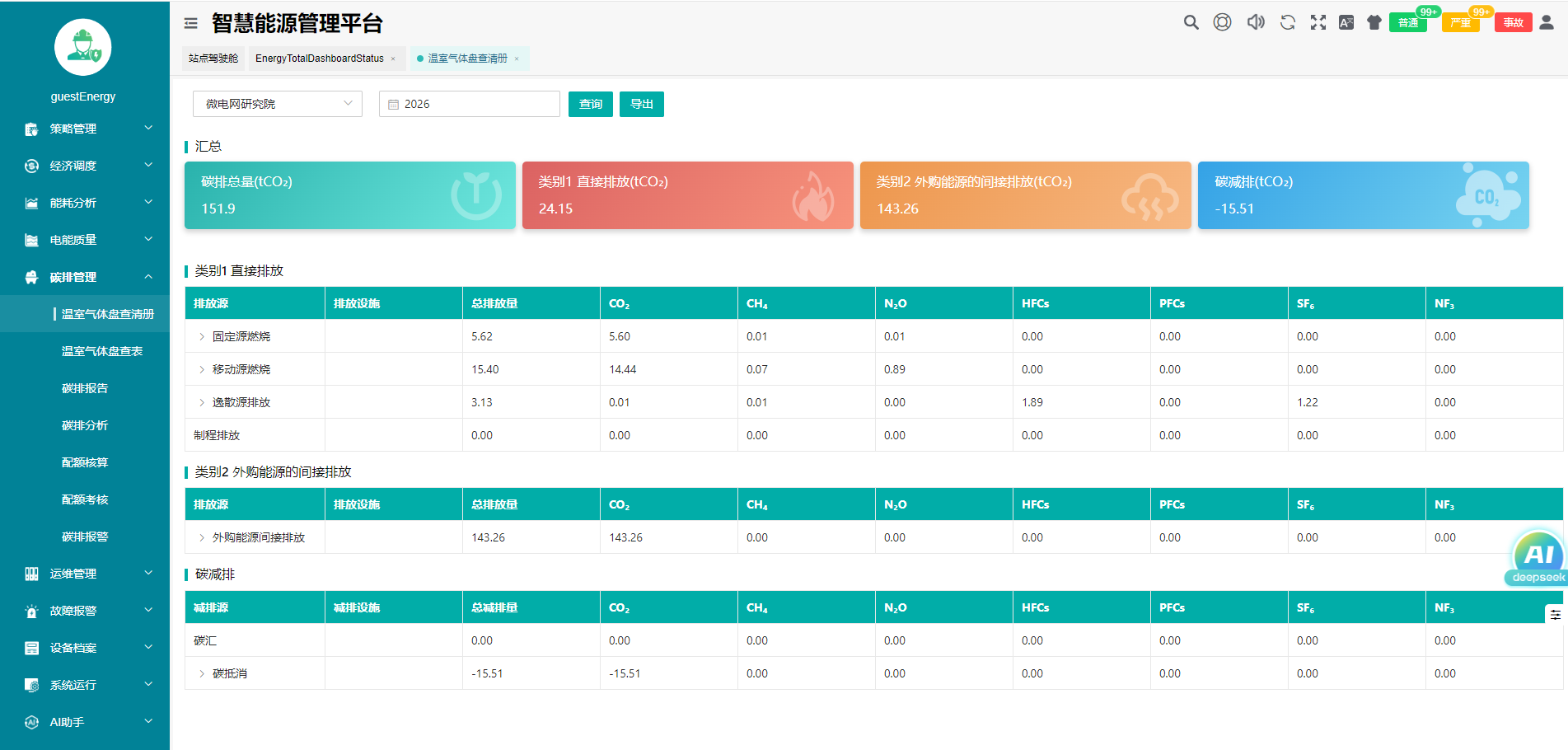Expand the 外购能源间接排放 row
1568x750 pixels.
pyautogui.click(x=202, y=537)
